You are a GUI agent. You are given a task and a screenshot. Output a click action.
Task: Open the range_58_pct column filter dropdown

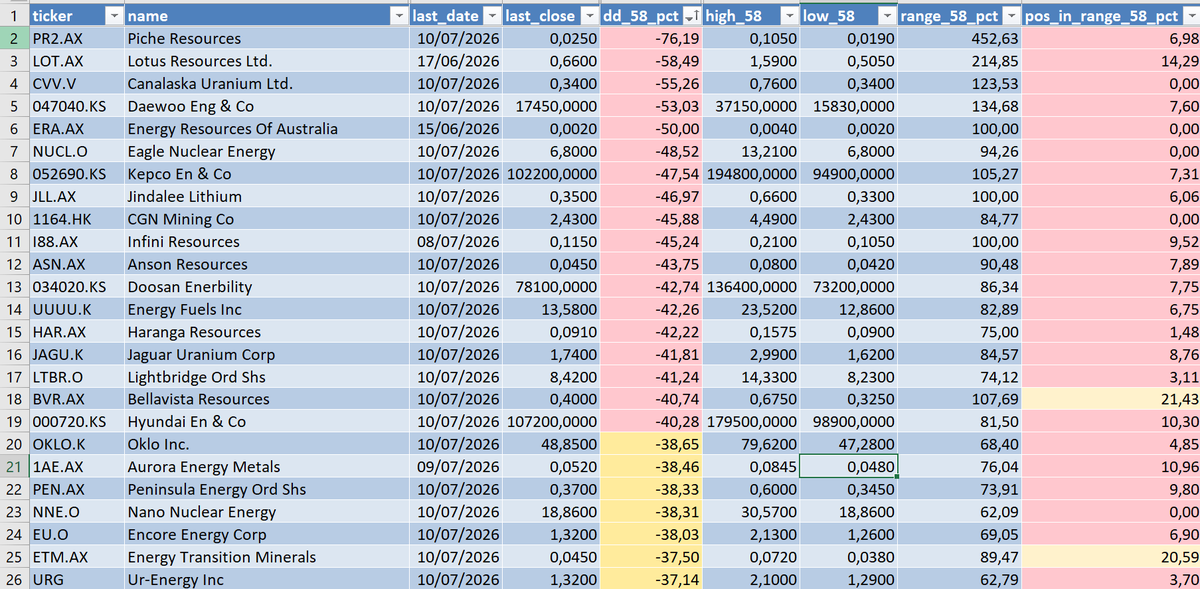click(x=1011, y=16)
